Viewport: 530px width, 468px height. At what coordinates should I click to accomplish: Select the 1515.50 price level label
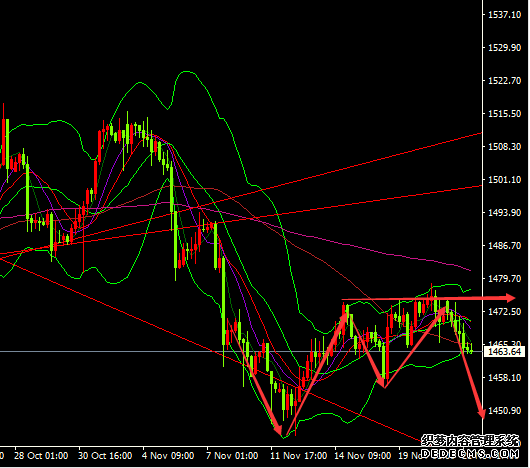tap(505, 114)
